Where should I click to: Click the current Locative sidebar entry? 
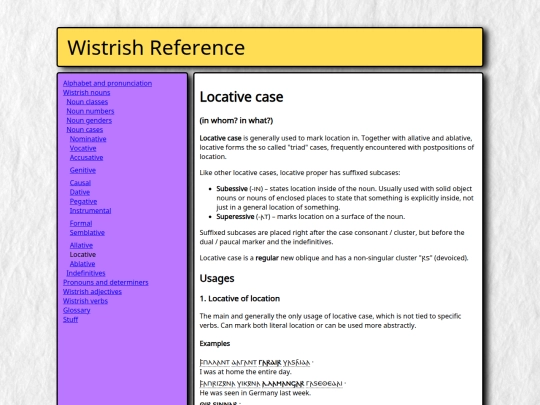[83, 255]
